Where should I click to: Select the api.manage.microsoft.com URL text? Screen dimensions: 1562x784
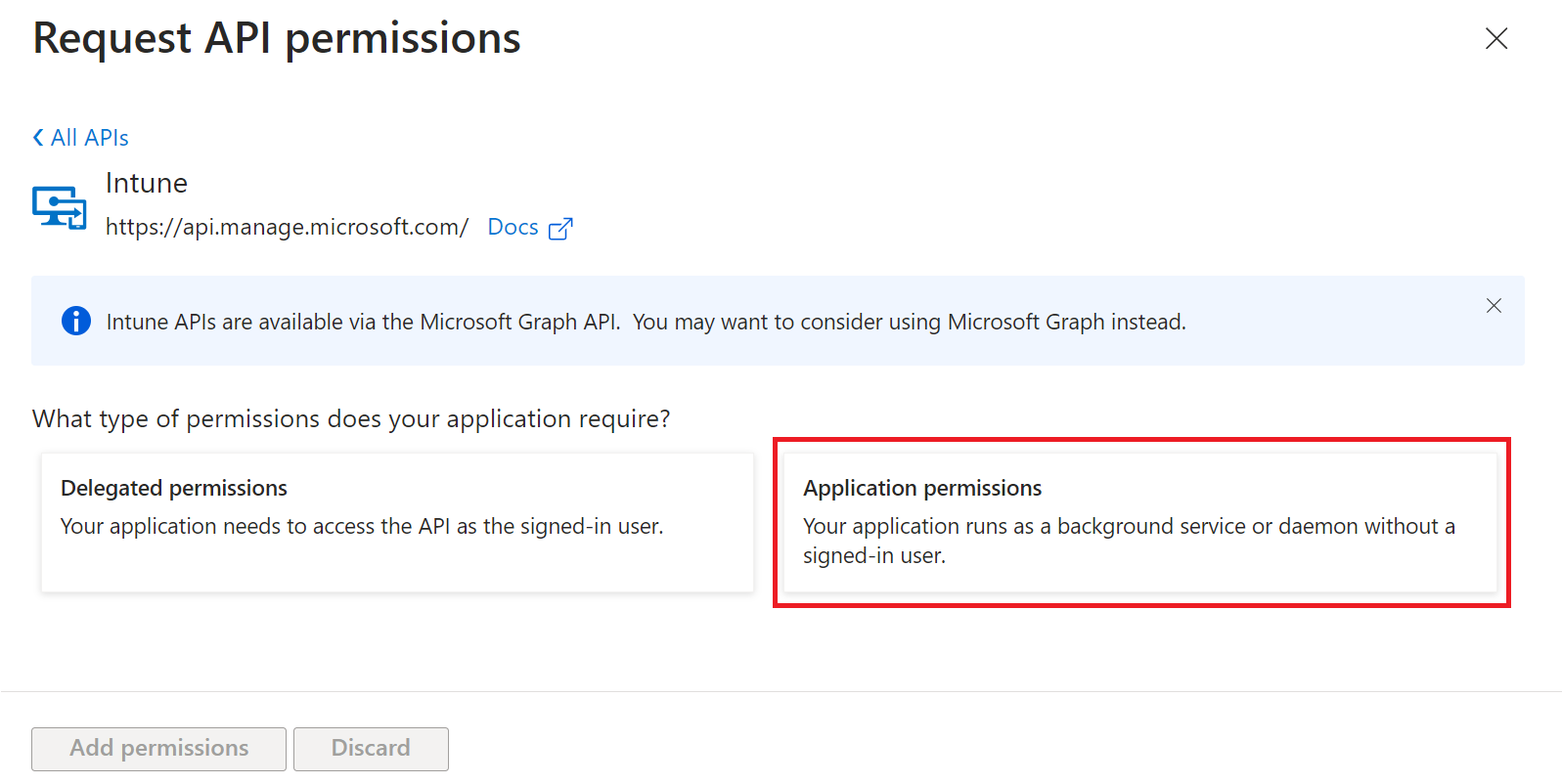[287, 227]
